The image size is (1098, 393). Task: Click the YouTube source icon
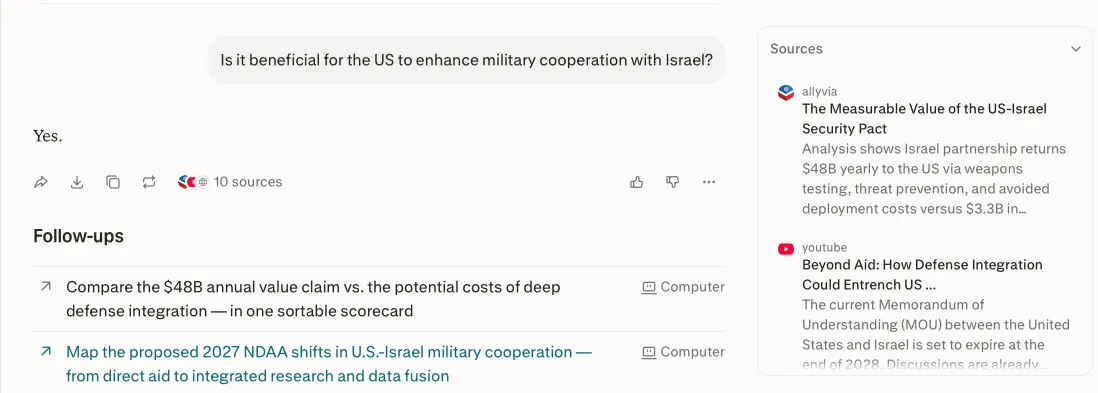786,248
